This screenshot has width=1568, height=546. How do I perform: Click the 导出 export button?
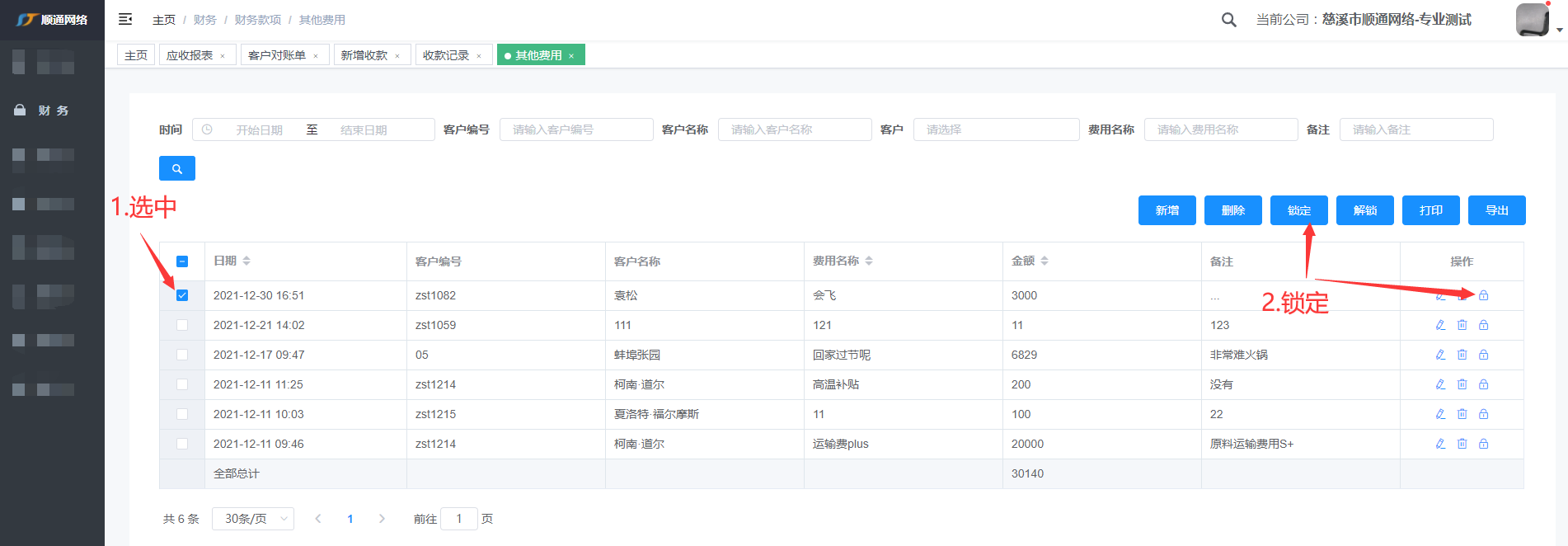pos(1496,210)
